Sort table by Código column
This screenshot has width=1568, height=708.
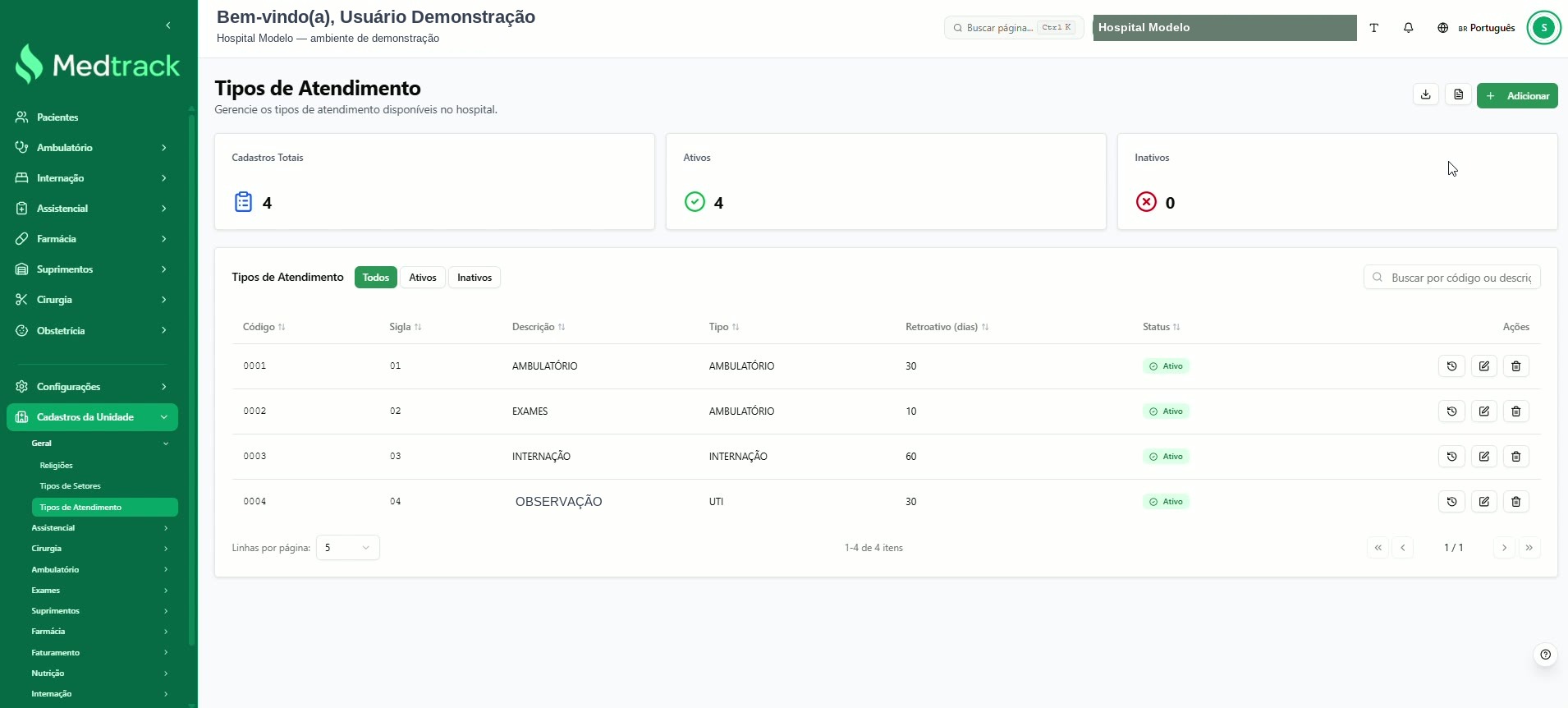[x=264, y=327]
